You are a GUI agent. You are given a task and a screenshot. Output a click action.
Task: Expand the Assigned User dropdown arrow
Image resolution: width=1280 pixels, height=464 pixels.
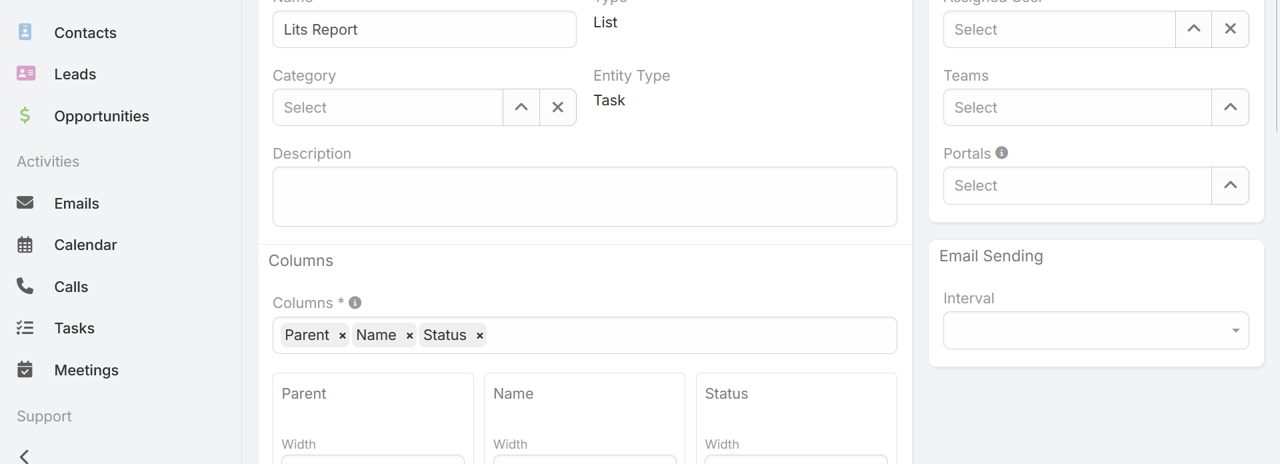[1194, 30]
